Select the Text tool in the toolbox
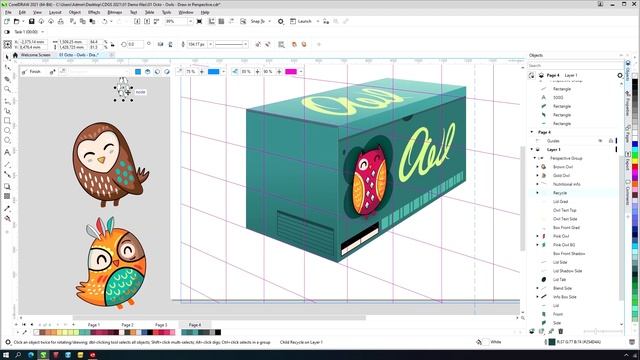Screen dimensions: 640x360 [7, 153]
